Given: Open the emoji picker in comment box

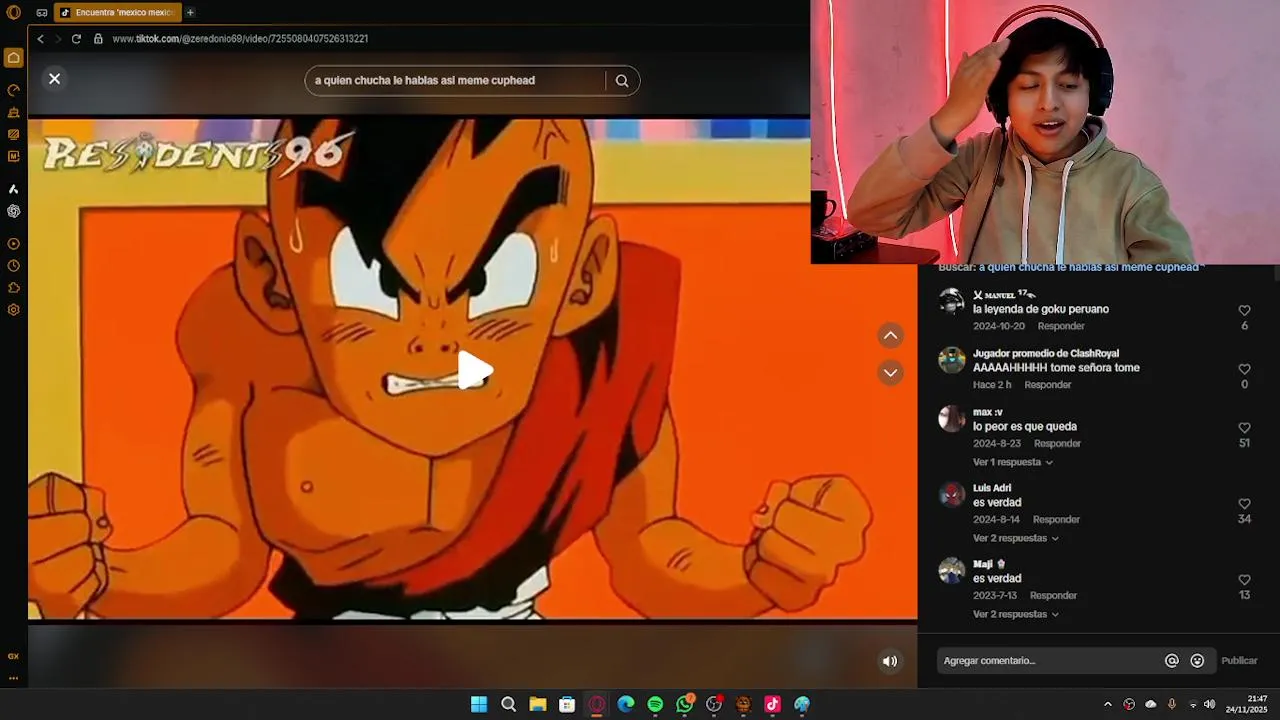Looking at the screenshot, I should [x=1197, y=661].
